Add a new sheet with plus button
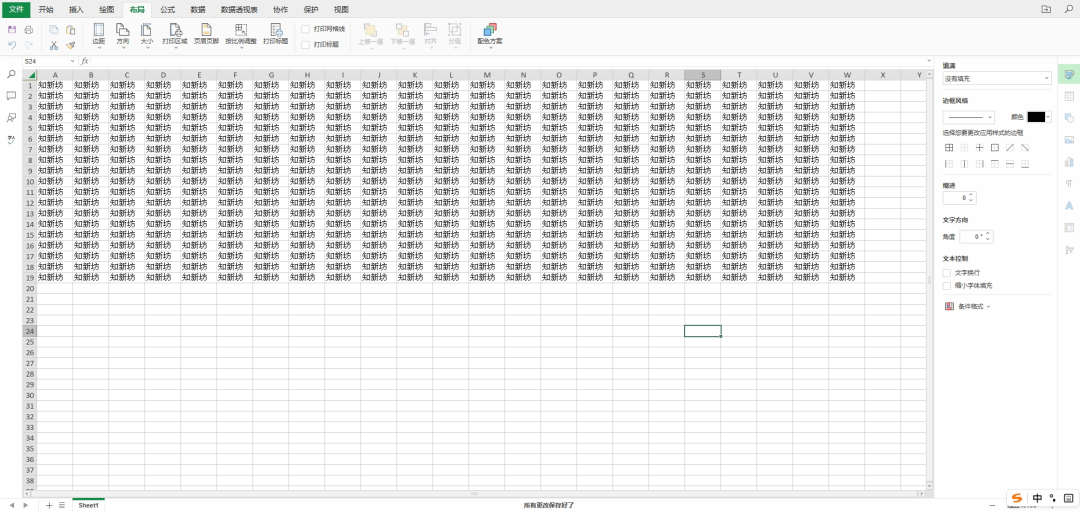1080x512 pixels. point(49,505)
